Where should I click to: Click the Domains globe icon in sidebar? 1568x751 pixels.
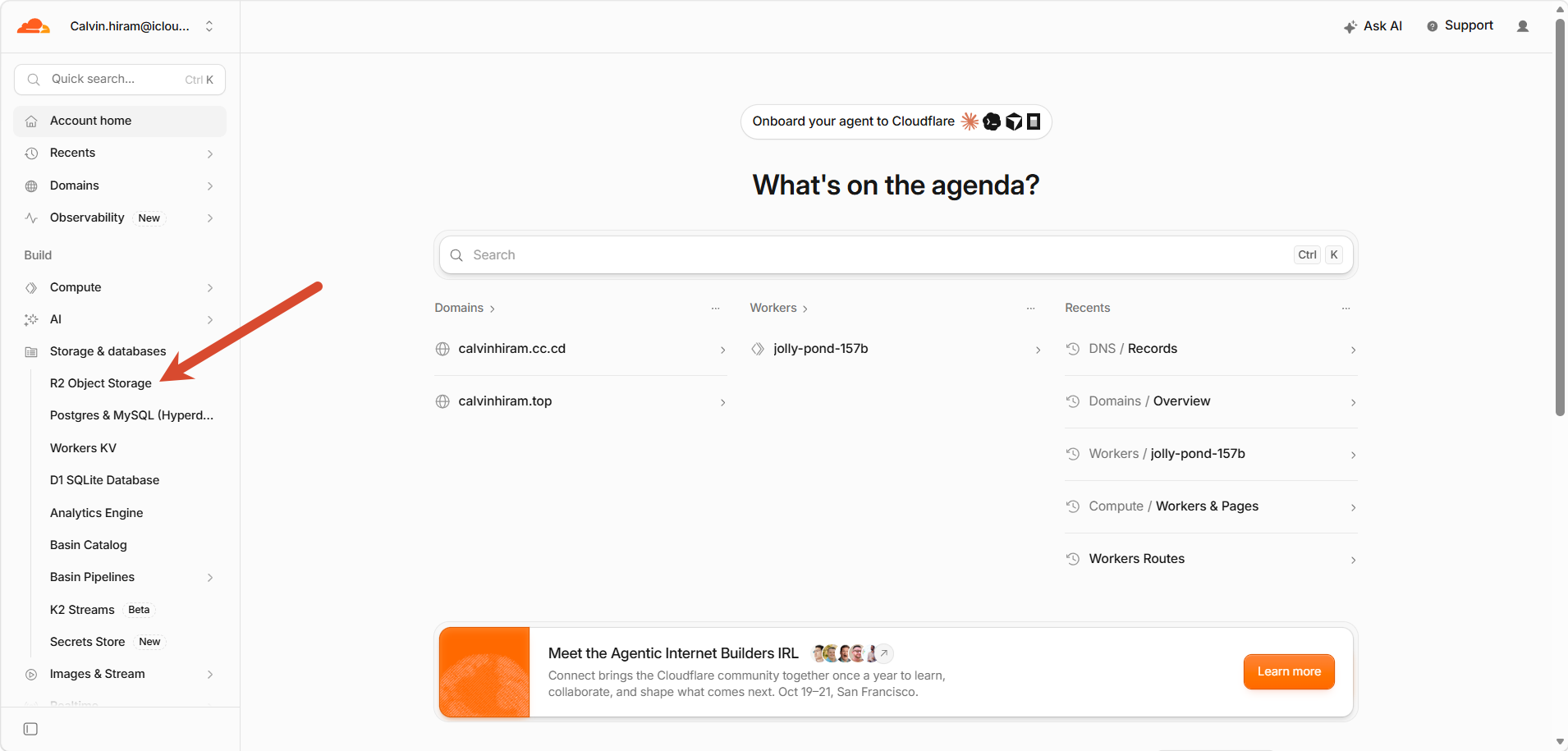click(x=31, y=186)
